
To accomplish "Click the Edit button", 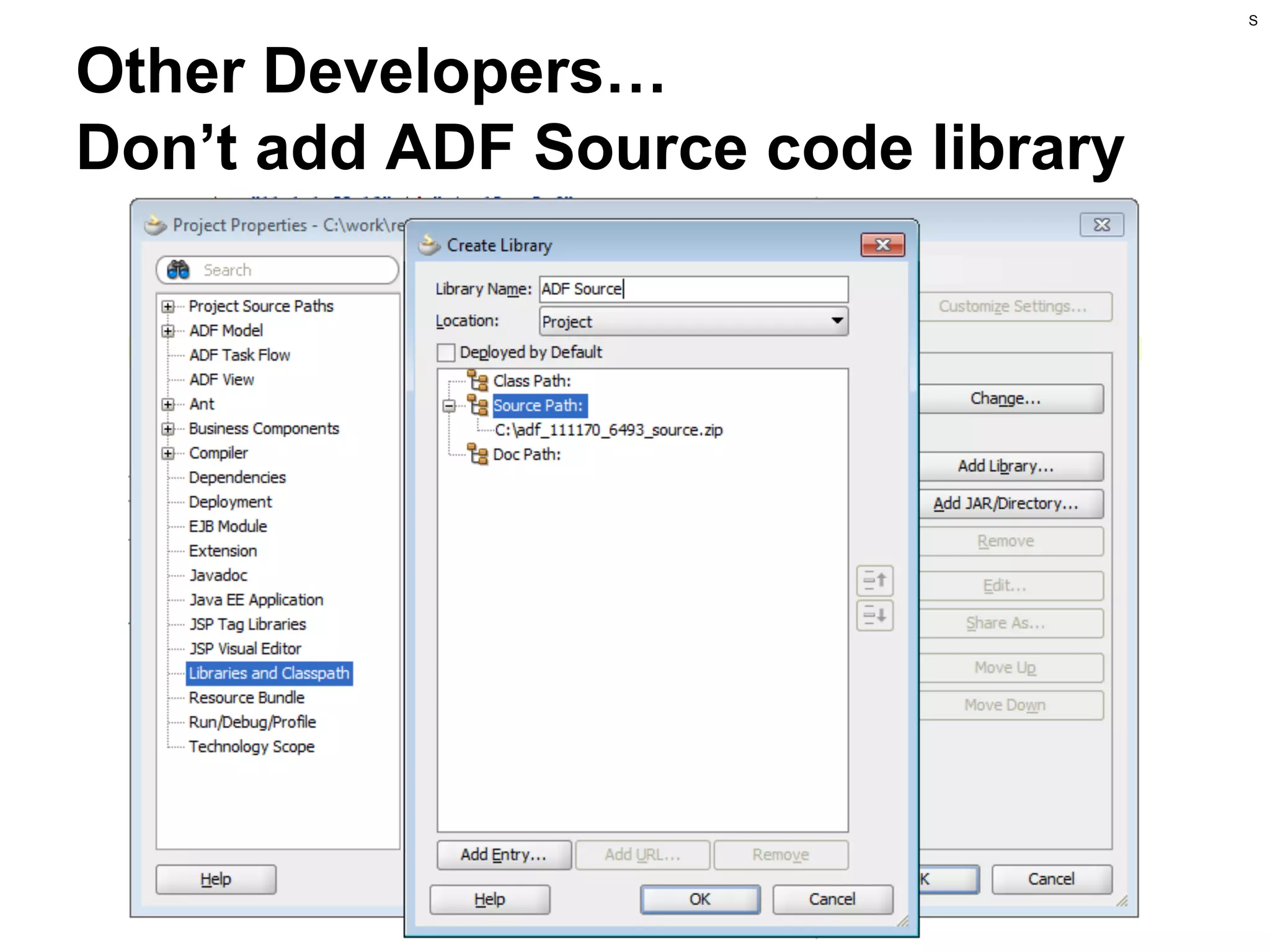I will [1011, 586].
